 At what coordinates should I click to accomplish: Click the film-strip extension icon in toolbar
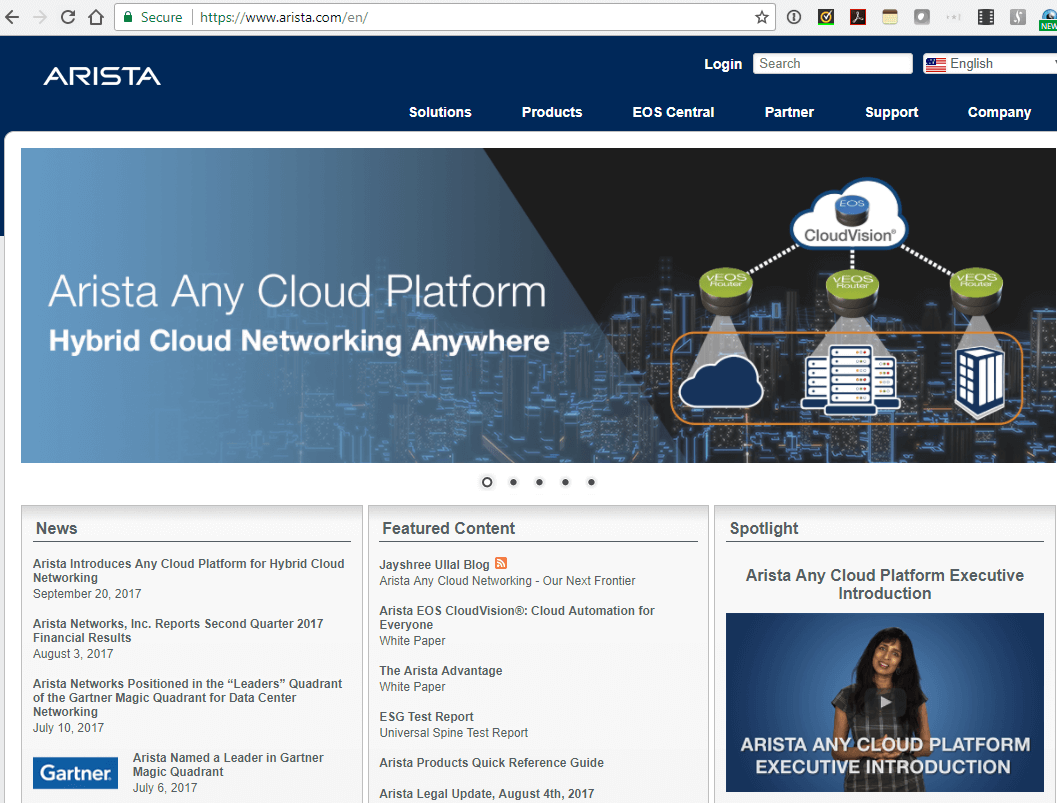tap(985, 16)
